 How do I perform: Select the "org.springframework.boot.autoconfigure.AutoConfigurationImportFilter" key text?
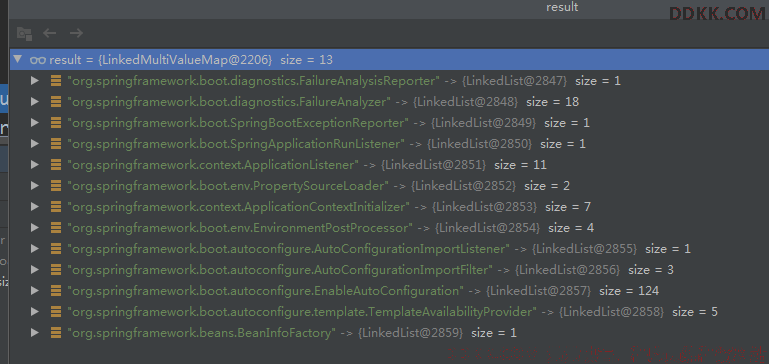pyautogui.click(x=280, y=270)
